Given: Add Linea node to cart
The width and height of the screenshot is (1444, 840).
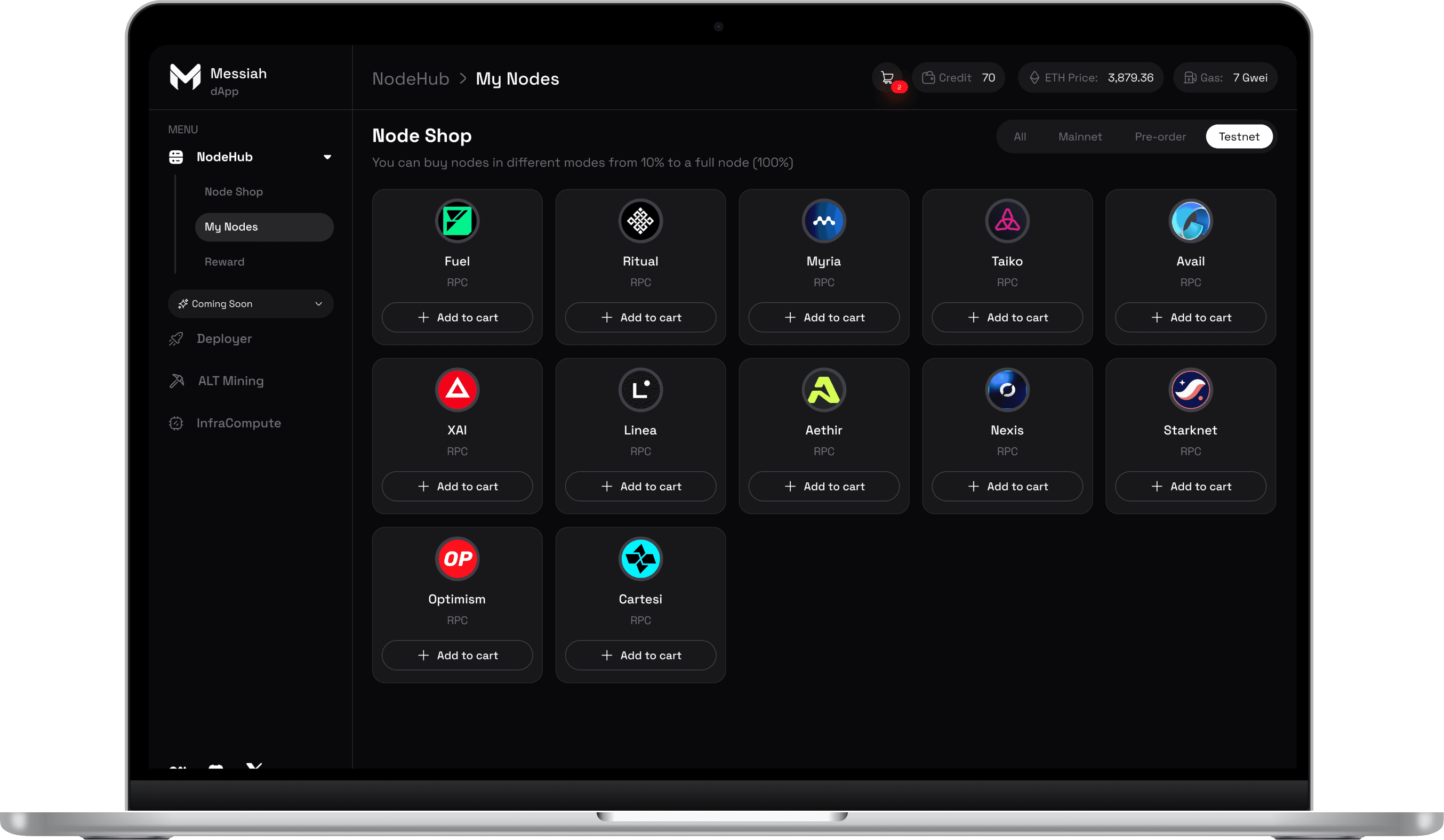Looking at the screenshot, I should click(640, 486).
